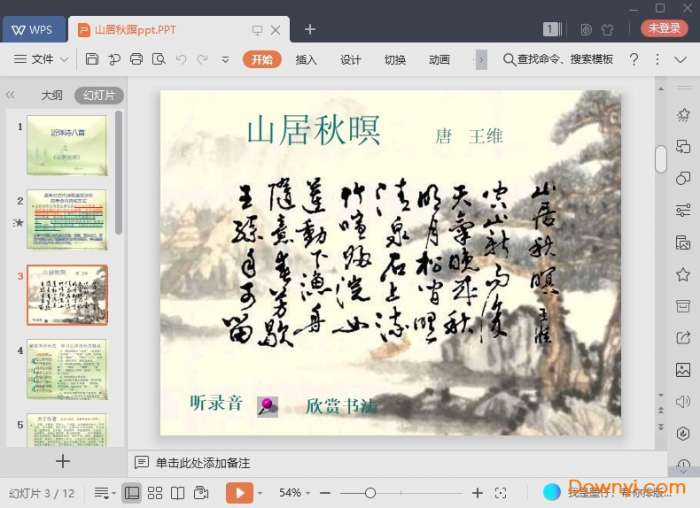This screenshot has width=700, height=508.
Task: Click the 唐 王维 author text
Action: (469, 136)
